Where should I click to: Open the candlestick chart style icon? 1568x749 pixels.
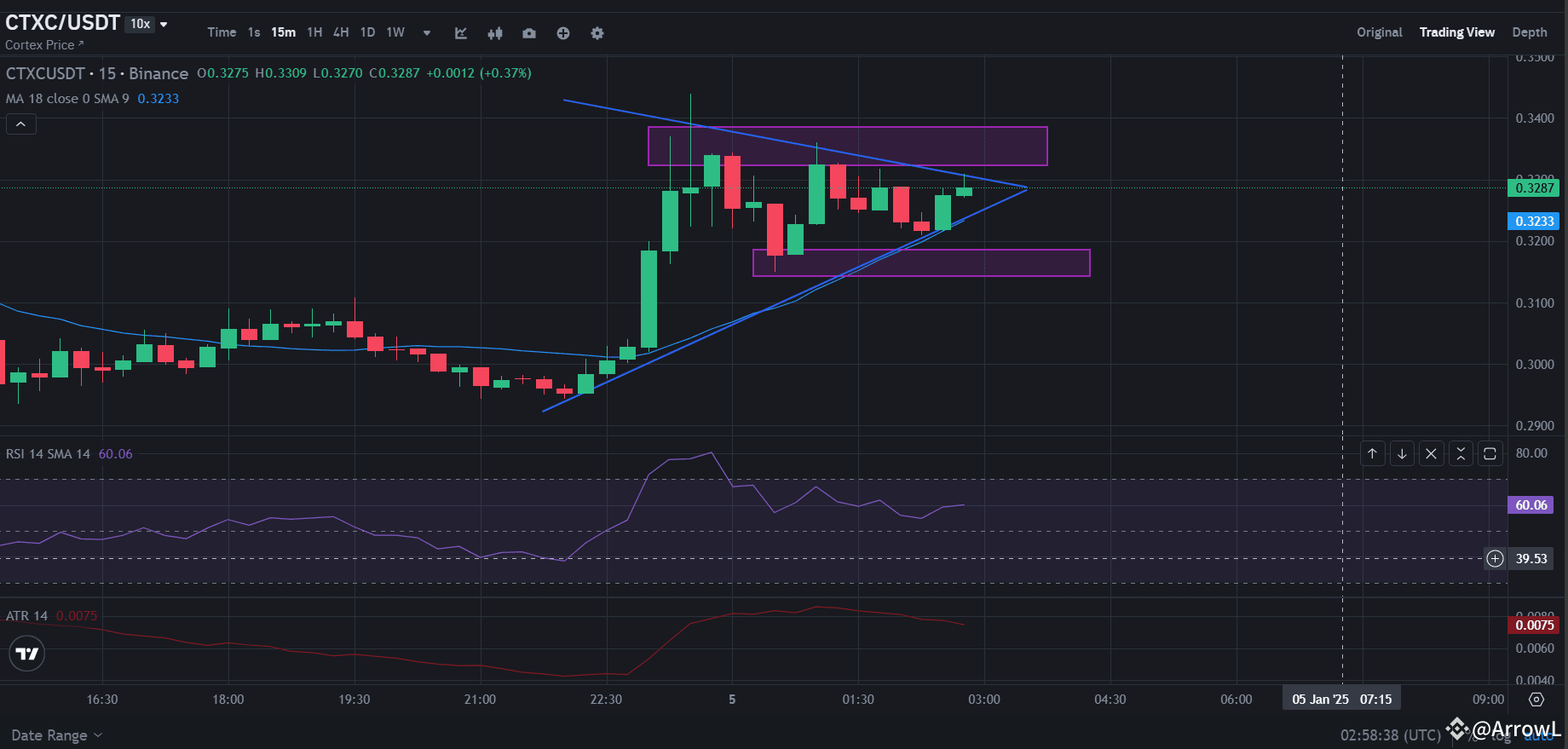coord(495,33)
